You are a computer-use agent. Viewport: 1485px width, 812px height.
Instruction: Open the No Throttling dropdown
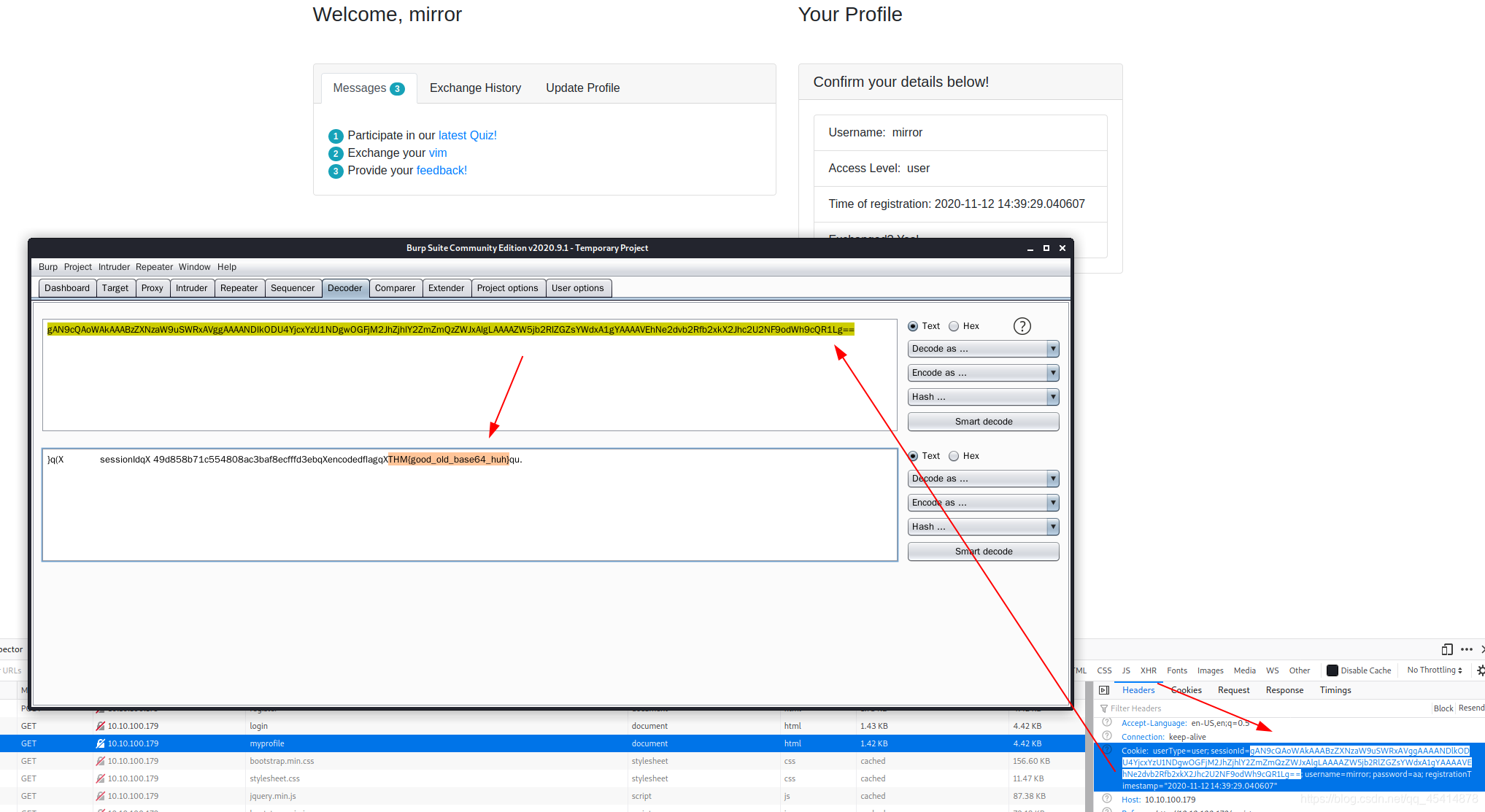(x=1434, y=670)
